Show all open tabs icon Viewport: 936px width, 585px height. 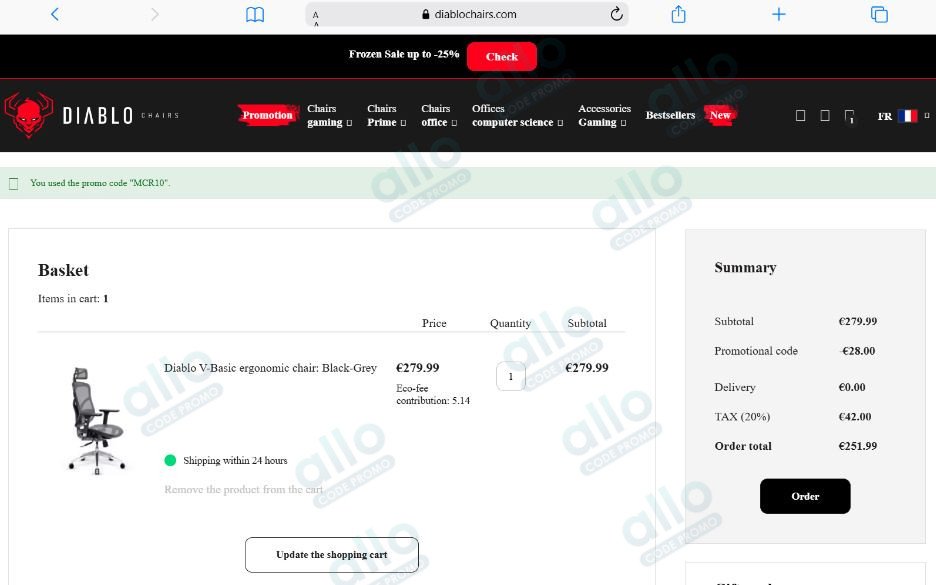[x=879, y=14]
